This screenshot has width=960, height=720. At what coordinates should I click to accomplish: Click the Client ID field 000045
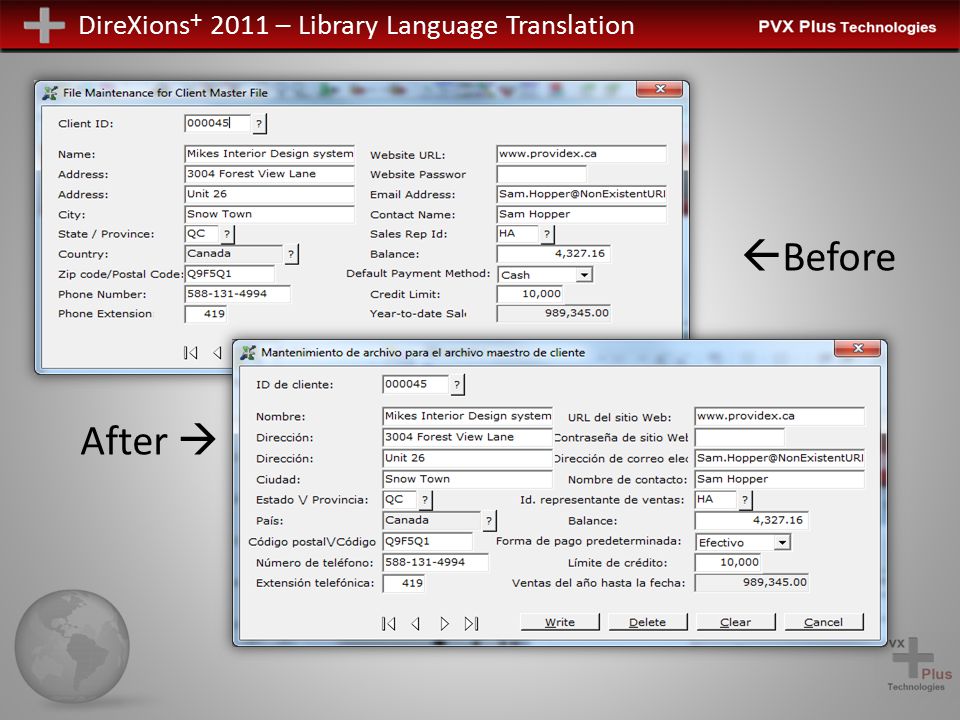click(217, 123)
